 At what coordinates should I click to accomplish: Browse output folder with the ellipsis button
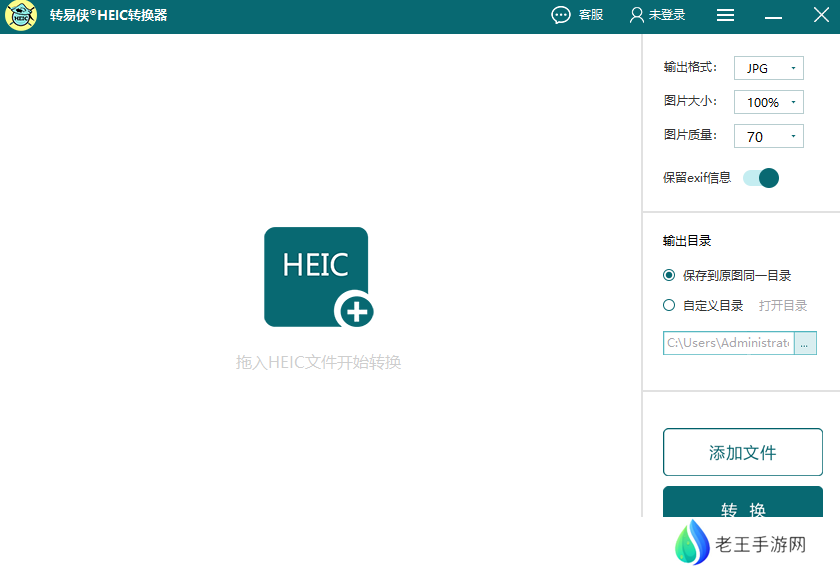point(805,343)
